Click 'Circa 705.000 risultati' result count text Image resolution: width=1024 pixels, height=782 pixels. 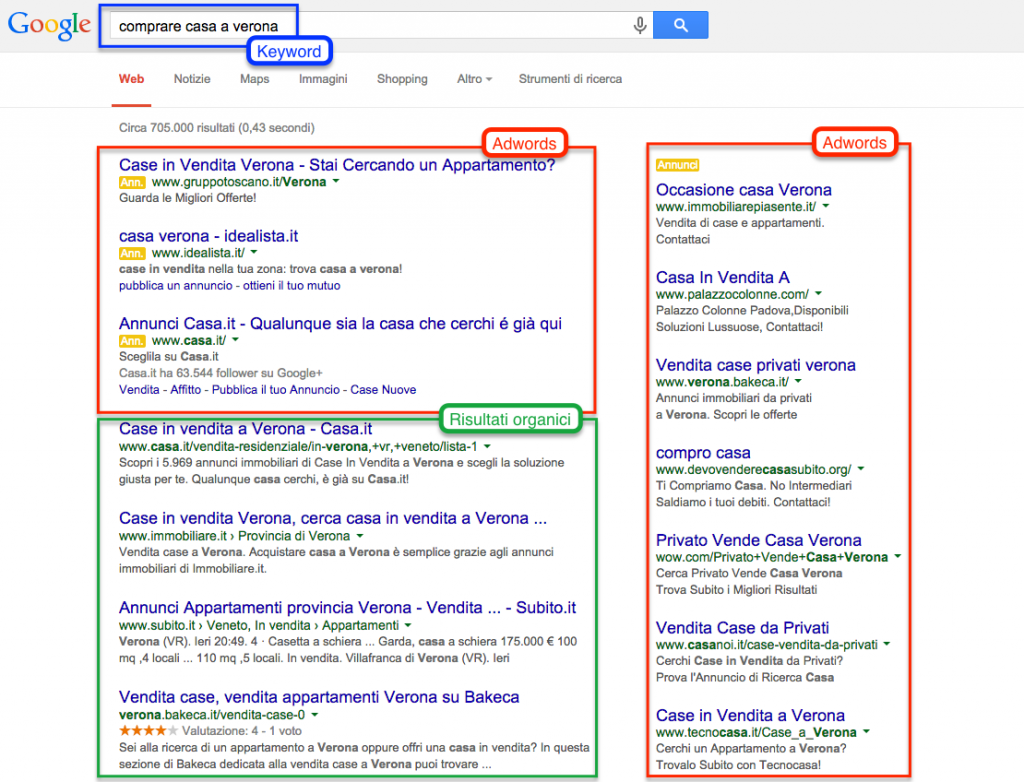pos(217,127)
